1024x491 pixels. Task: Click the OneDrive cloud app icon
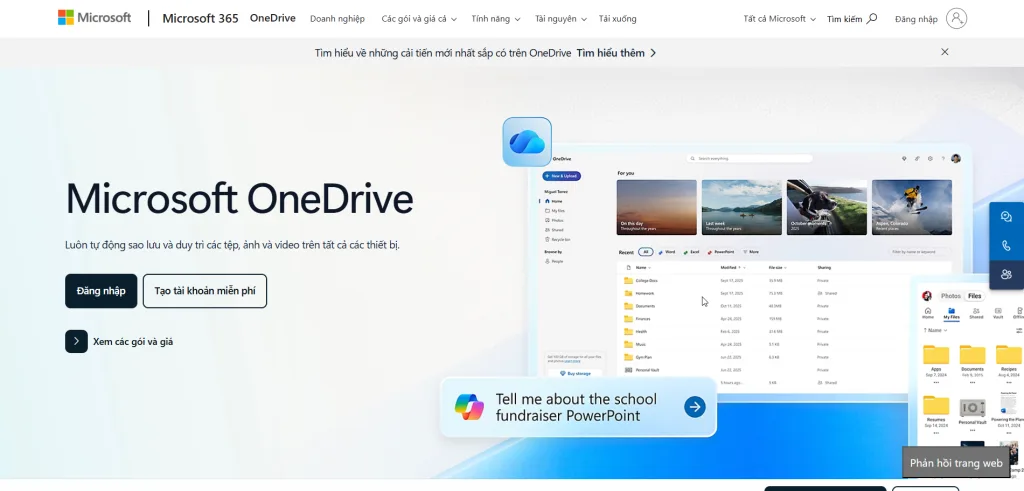pyautogui.click(x=527, y=142)
